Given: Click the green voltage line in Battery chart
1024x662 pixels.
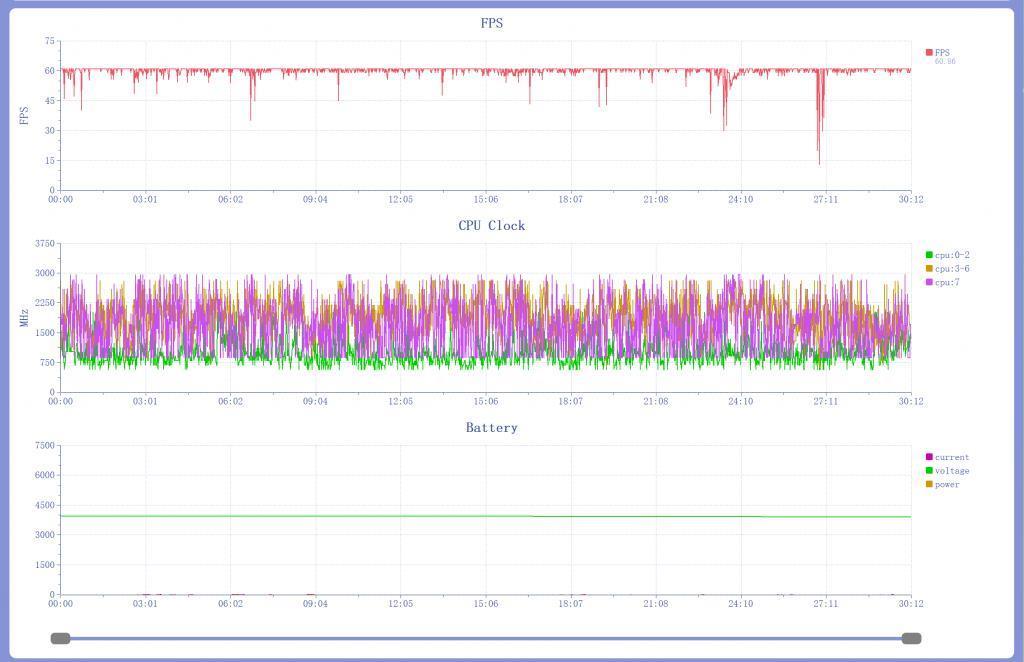Looking at the screenshot, I should [x=486, y=516].
